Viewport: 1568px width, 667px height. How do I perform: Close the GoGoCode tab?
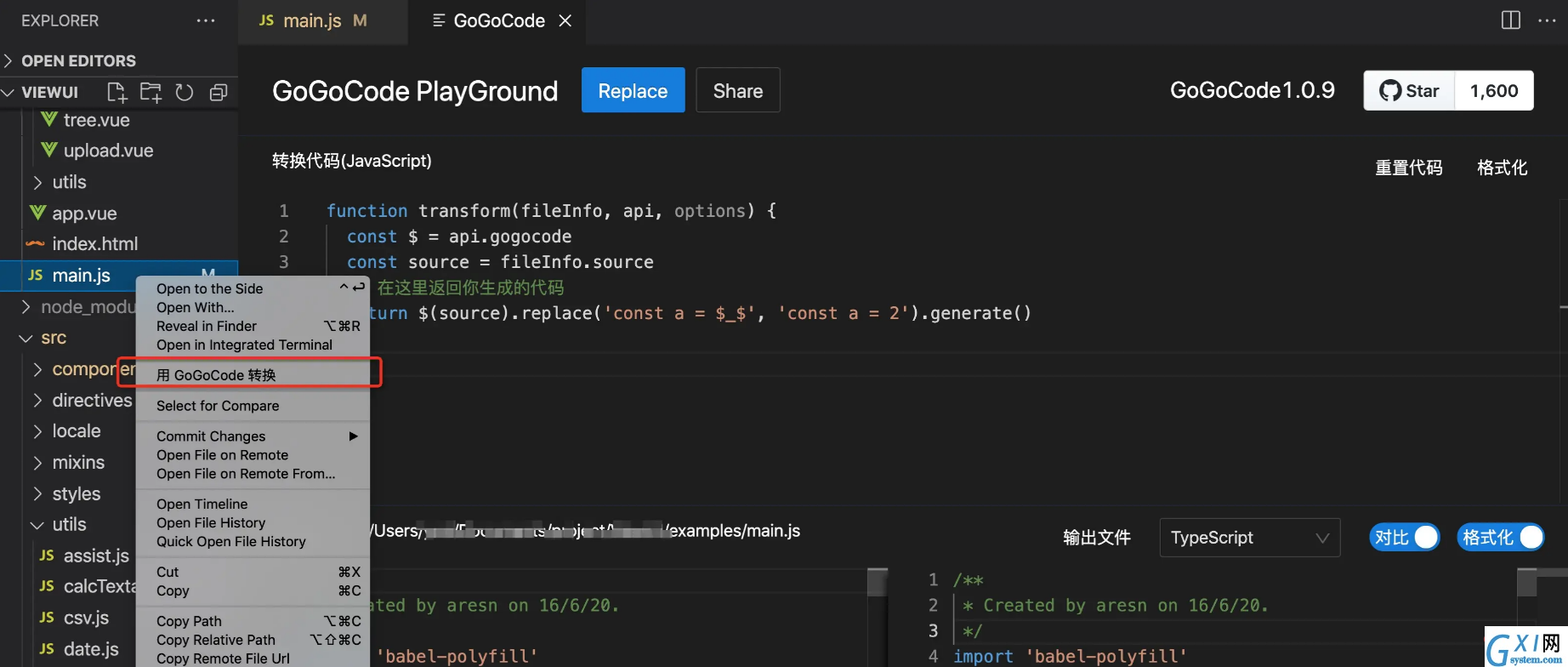(x=565, y=20)
